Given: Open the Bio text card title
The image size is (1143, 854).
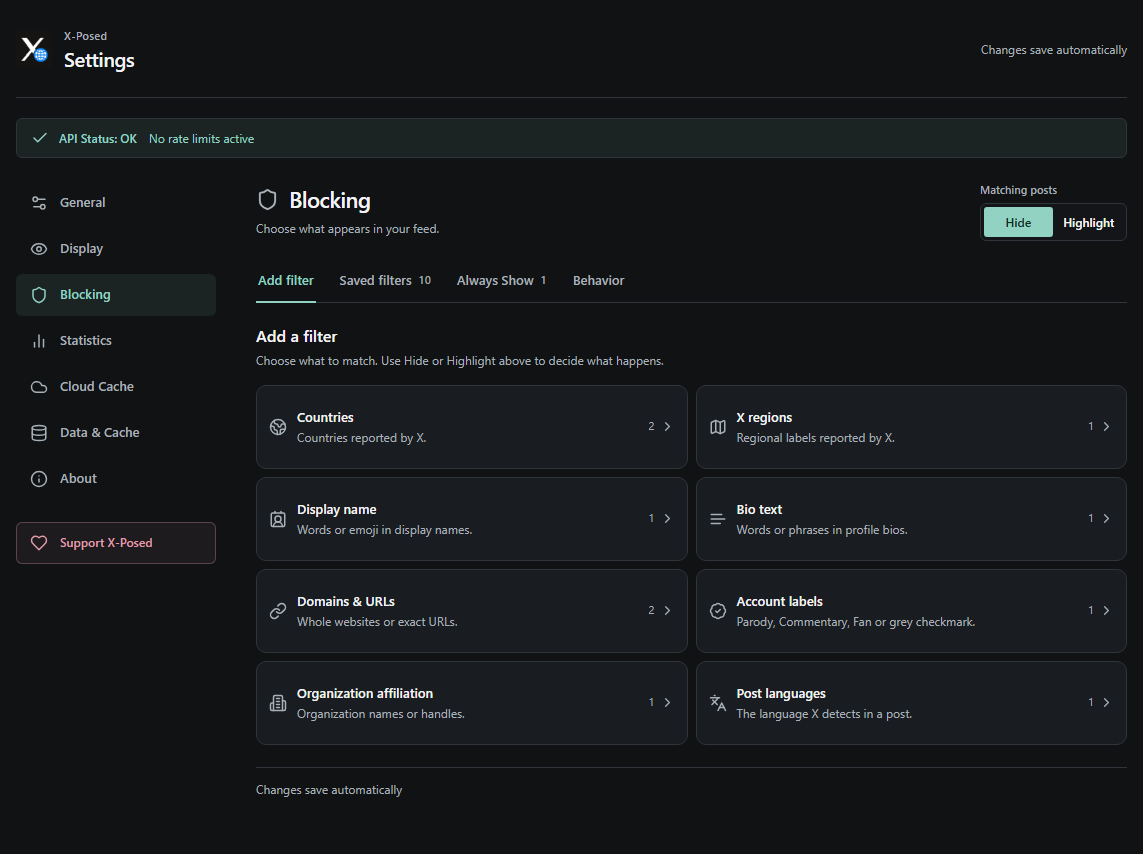Looking at the screenshot, I should point(759,509).
